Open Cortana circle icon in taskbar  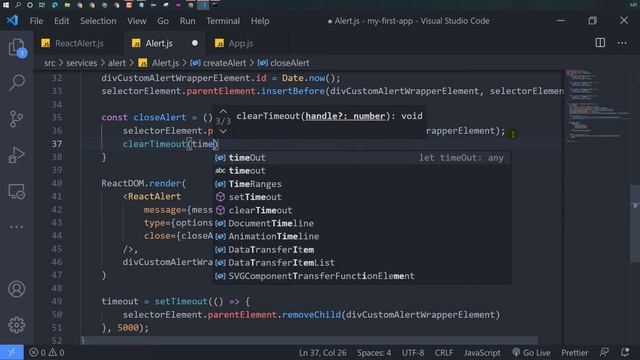(x=30, y=5)
